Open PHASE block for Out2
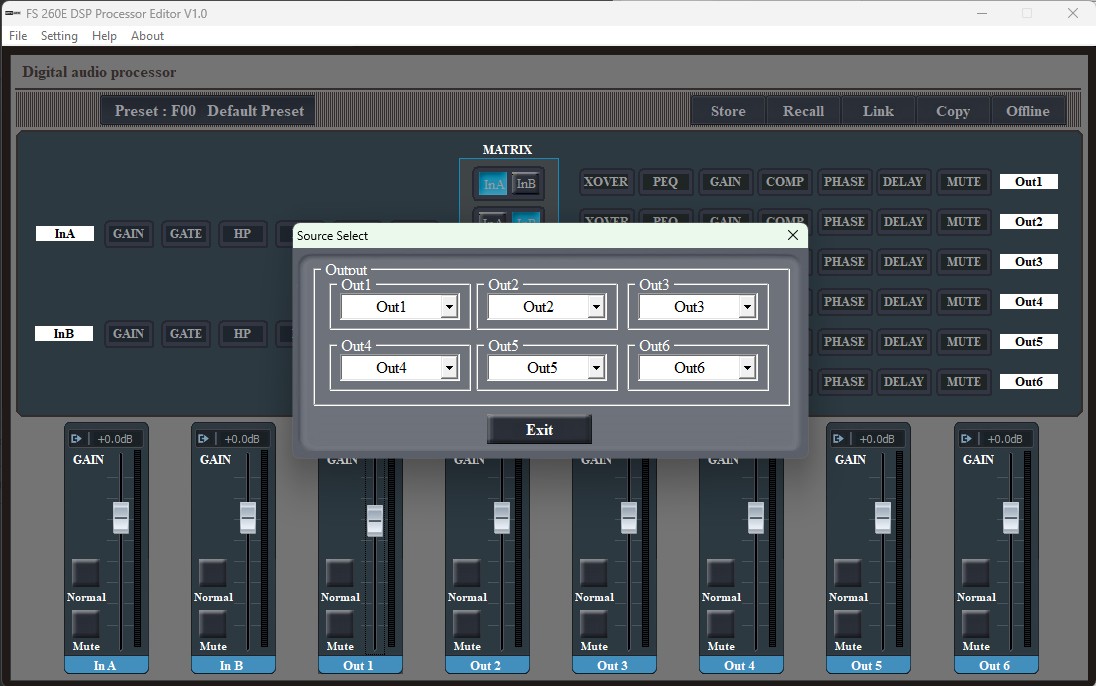The width and height of the screenshot is (1096, 686). (x=844, y=222)
